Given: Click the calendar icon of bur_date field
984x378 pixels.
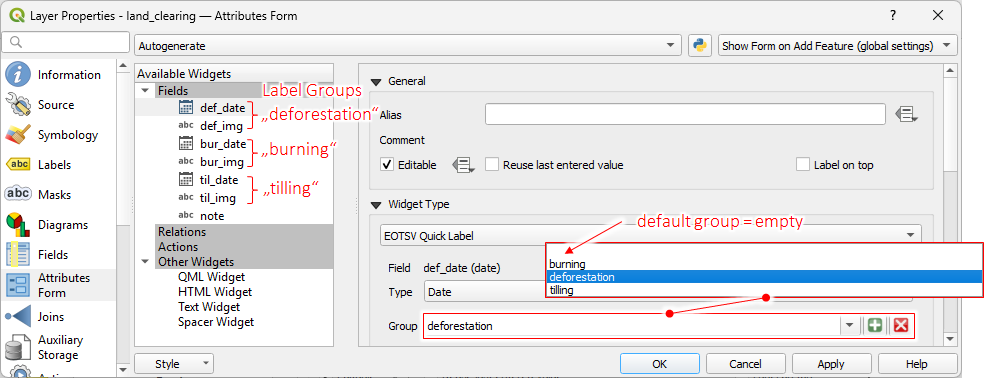Looking at the screenshot, I should coord(186,144).
